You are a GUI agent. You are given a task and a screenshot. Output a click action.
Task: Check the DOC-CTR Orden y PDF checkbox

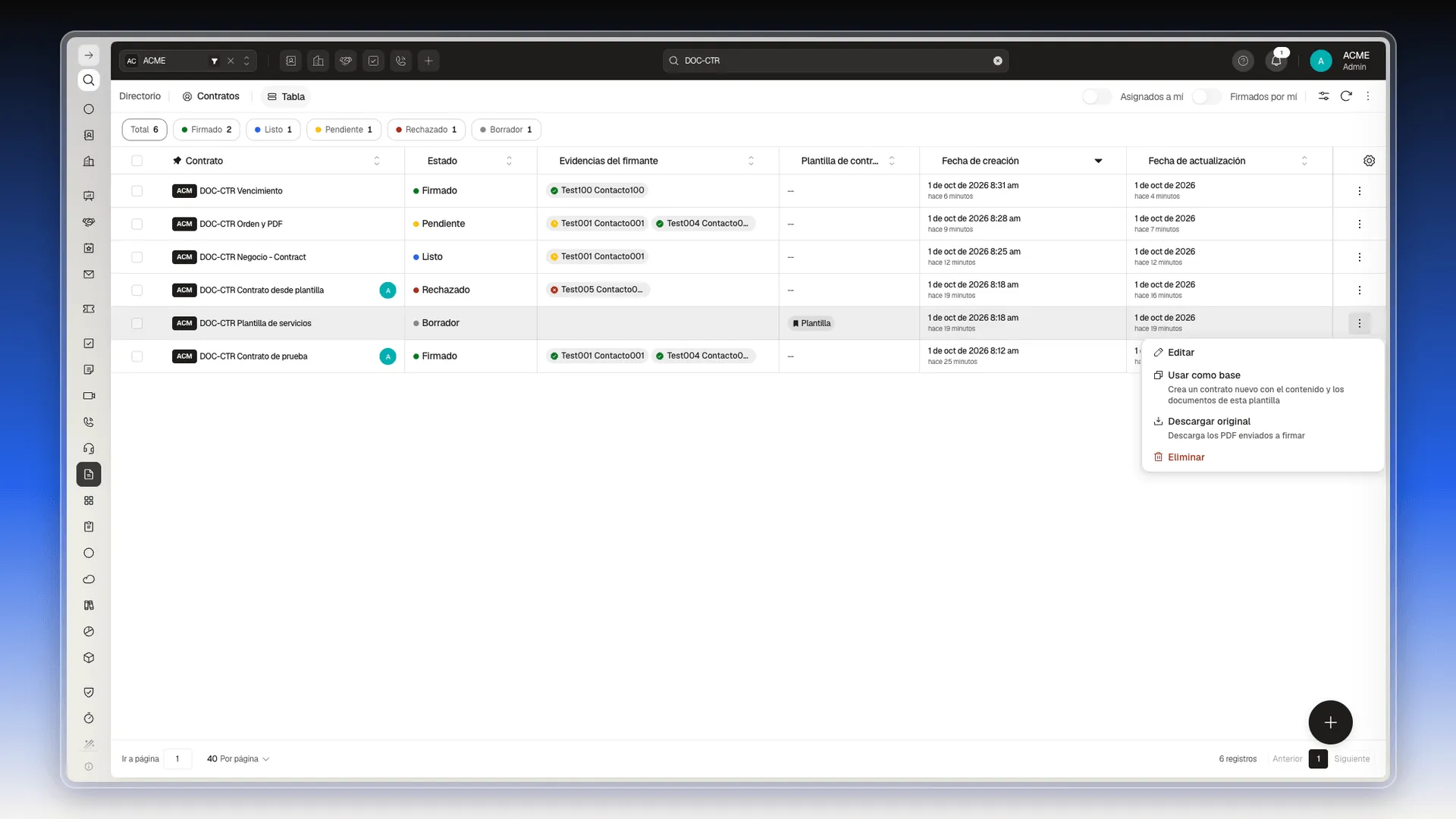pyautogui.click(x=136, y=224)
